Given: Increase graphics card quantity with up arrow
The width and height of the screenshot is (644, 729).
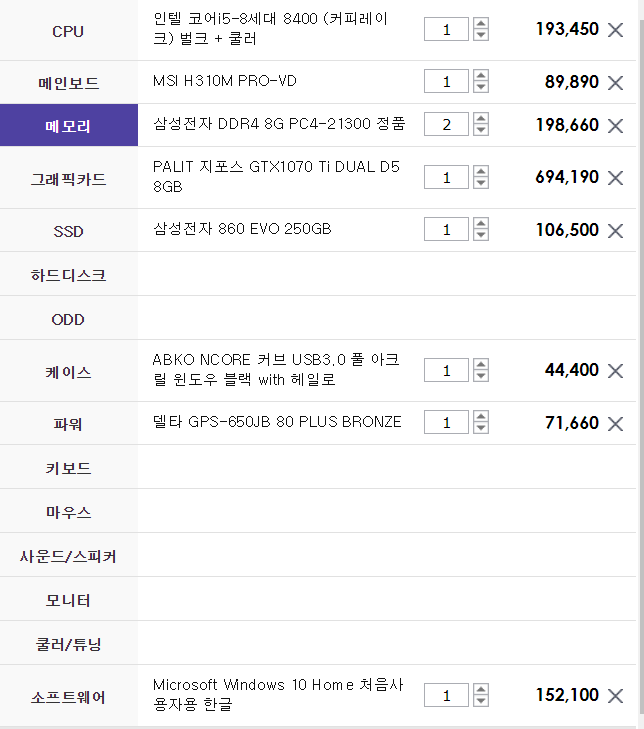Looking at the screenshot, I should (x=481, y=171).
